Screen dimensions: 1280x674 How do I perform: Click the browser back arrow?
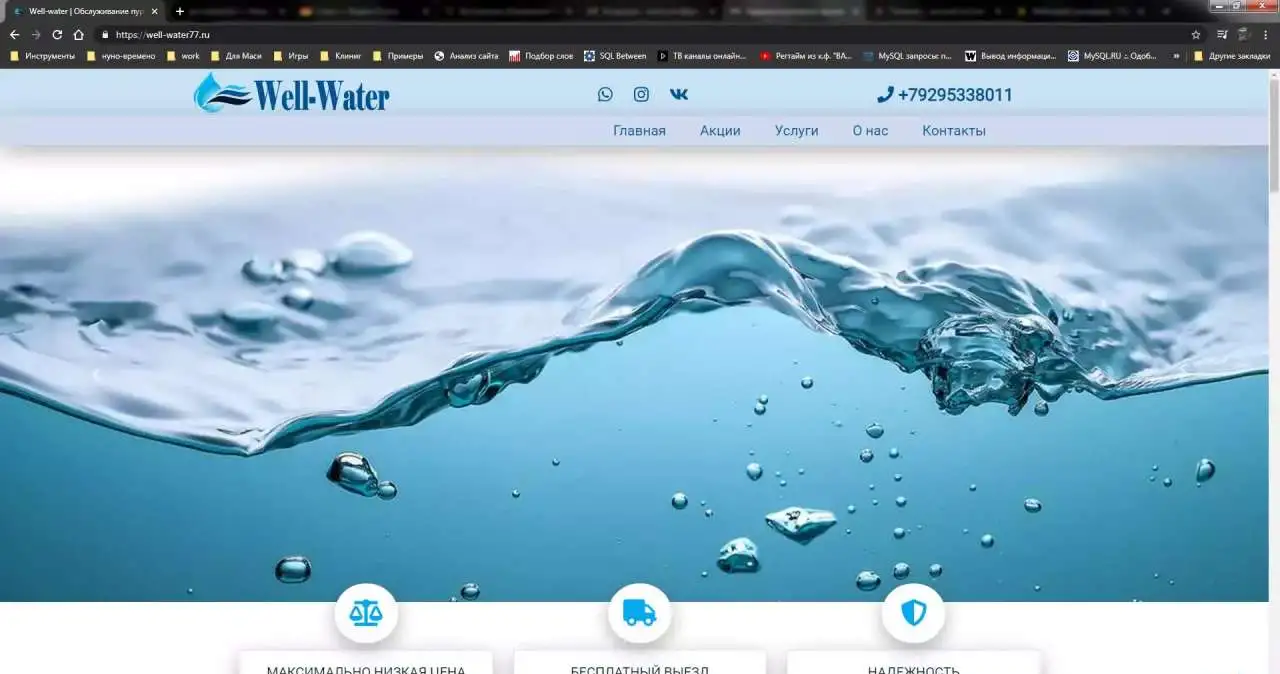pyautogui.click(x=14, y=34)
